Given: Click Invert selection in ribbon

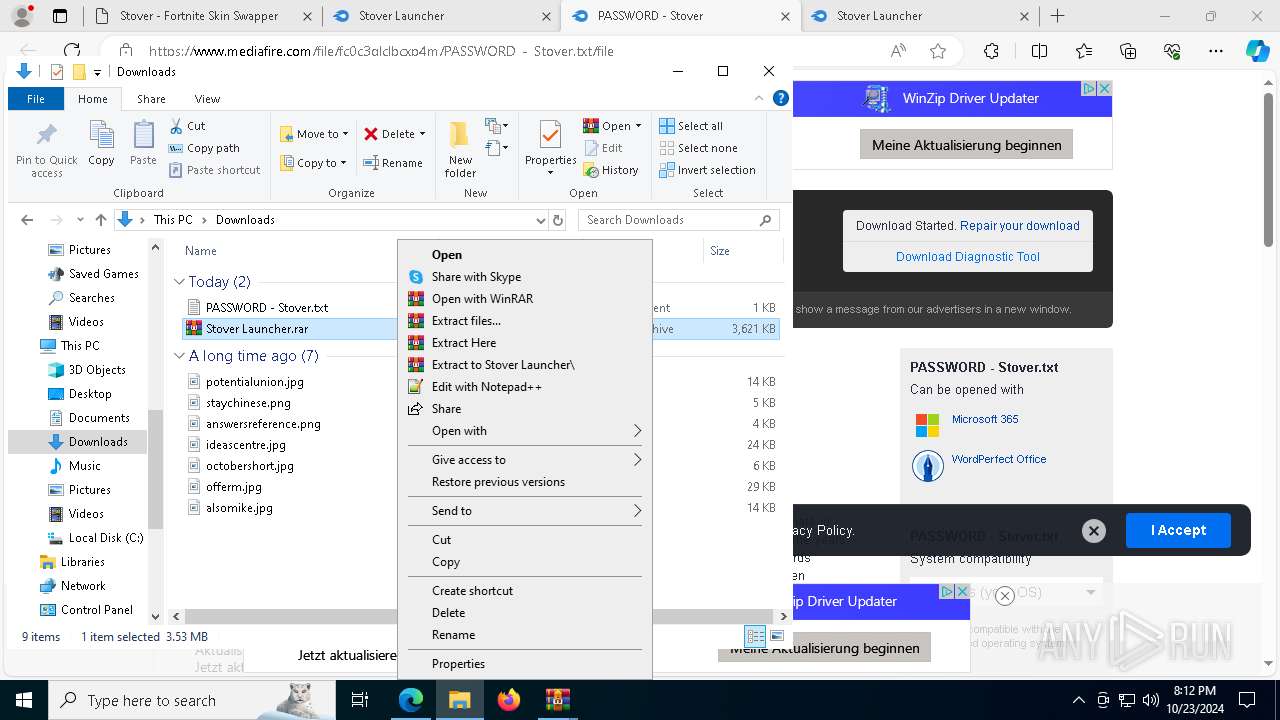Looking at the screenshot, I should tap(707, 170).
